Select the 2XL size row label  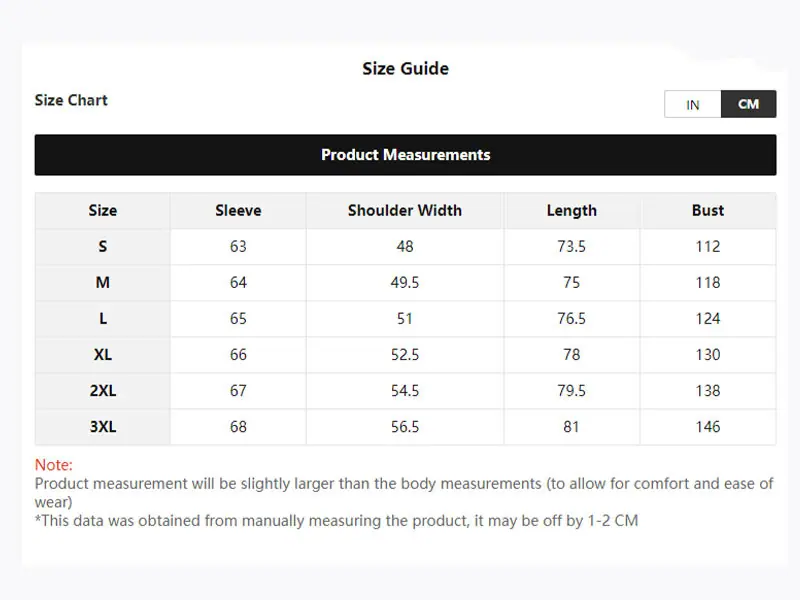tap(103, 391)
